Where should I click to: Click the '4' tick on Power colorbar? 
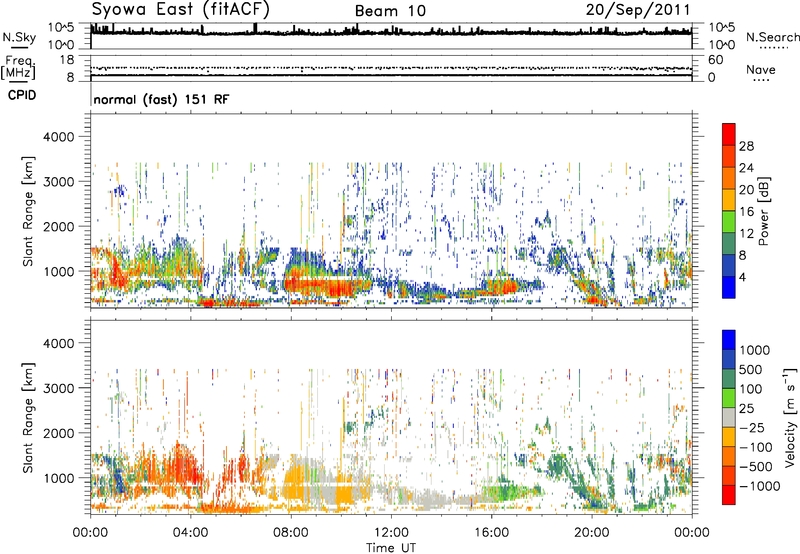(742, 277)
